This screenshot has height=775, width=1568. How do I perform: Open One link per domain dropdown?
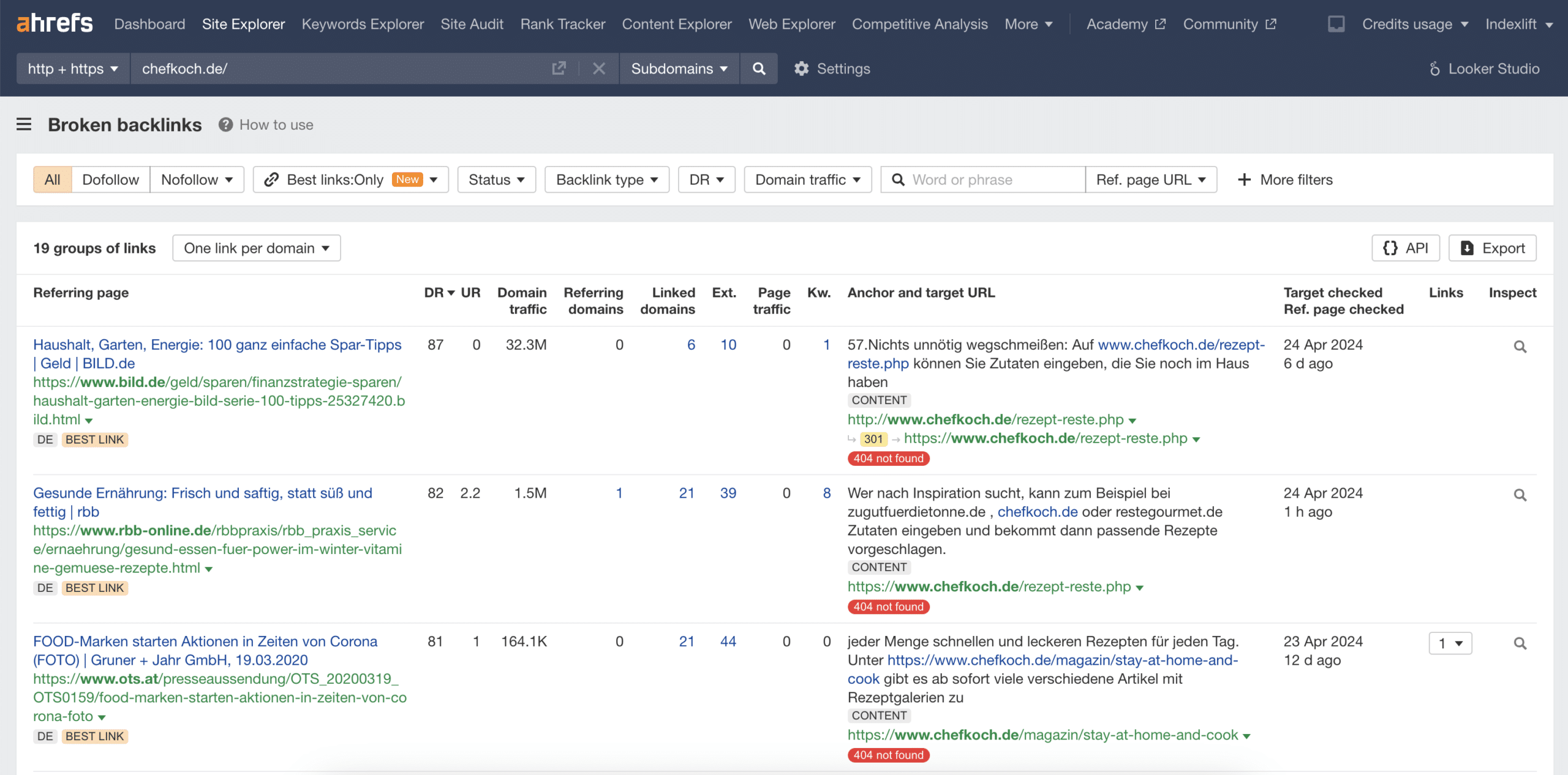point(257,248)
